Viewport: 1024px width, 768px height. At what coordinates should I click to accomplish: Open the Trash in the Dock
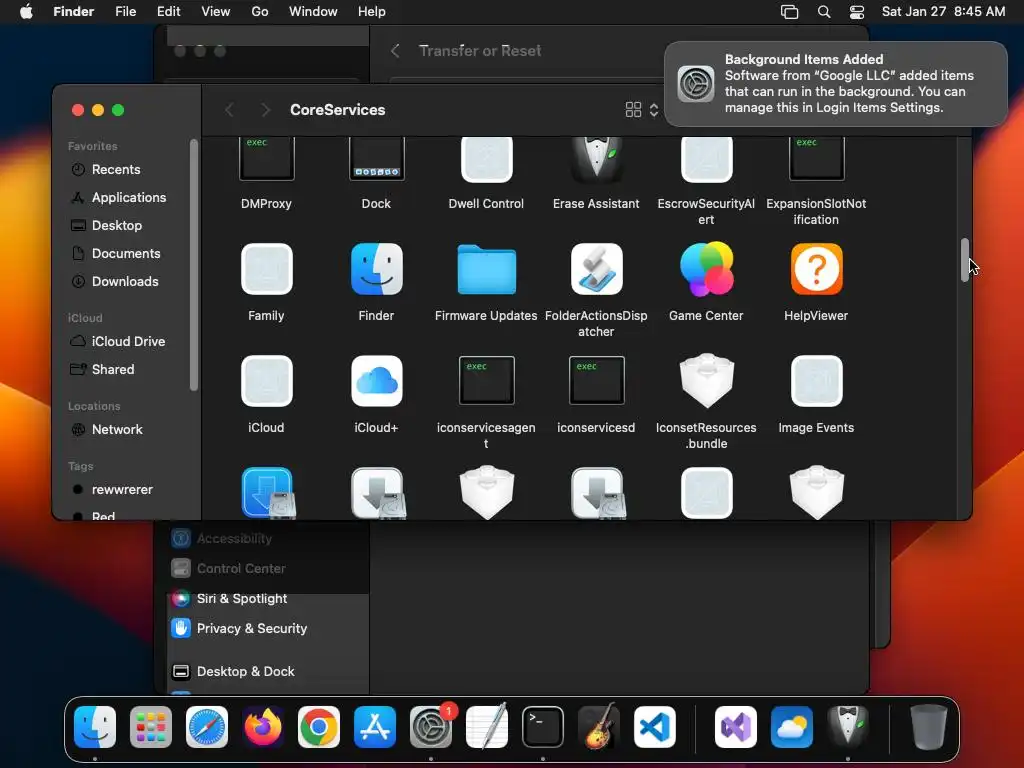click(x=928, y=727)
